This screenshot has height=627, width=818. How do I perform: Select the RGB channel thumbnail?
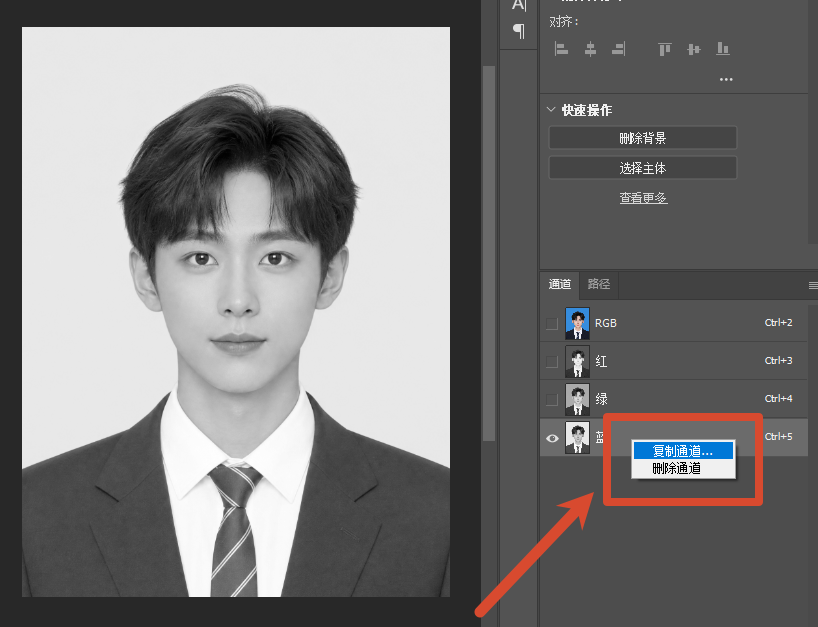coord(578,323)
